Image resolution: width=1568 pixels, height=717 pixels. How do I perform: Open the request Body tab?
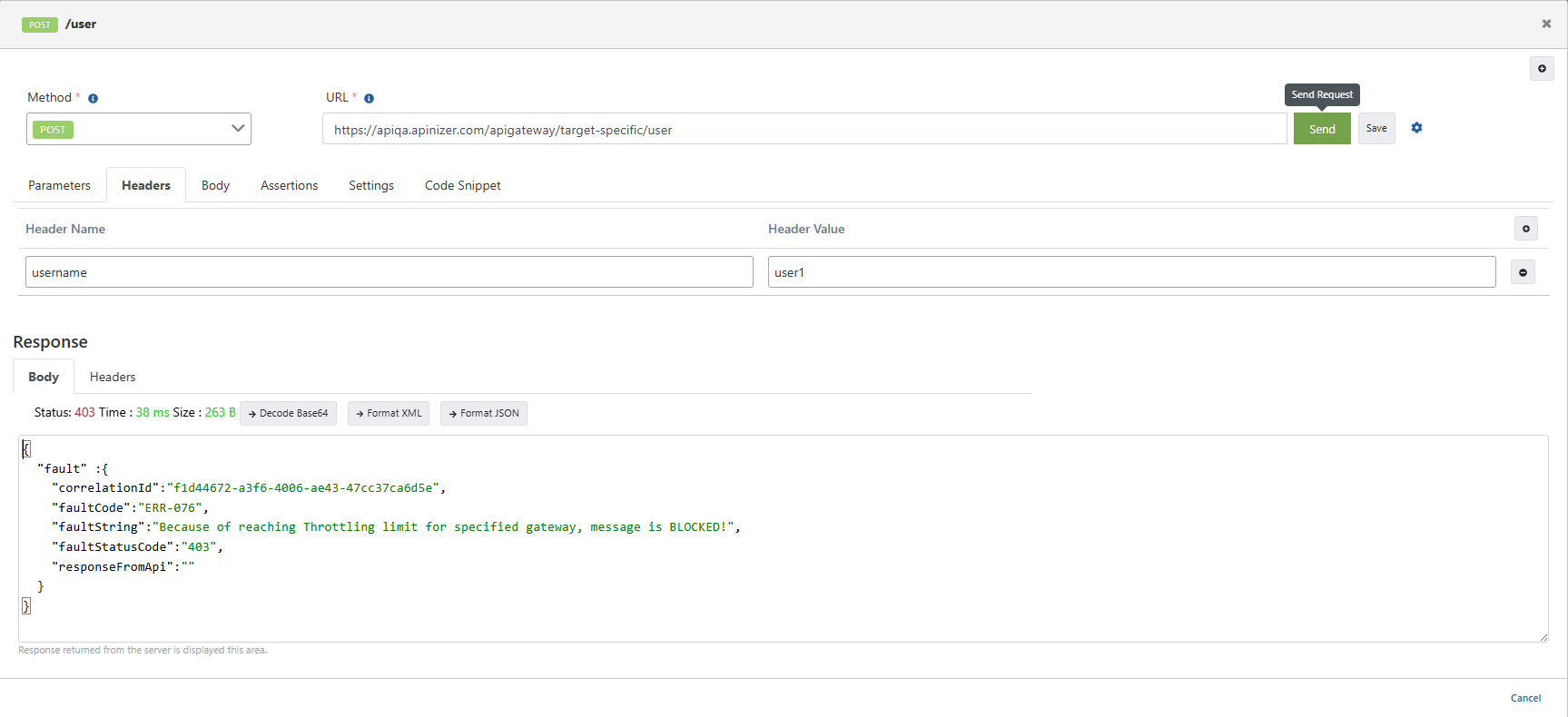[215, 185]
